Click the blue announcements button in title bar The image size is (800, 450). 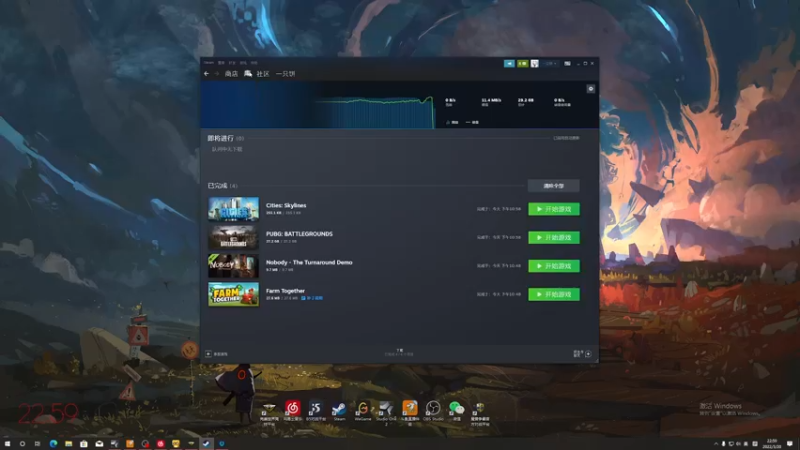(509, 63)
